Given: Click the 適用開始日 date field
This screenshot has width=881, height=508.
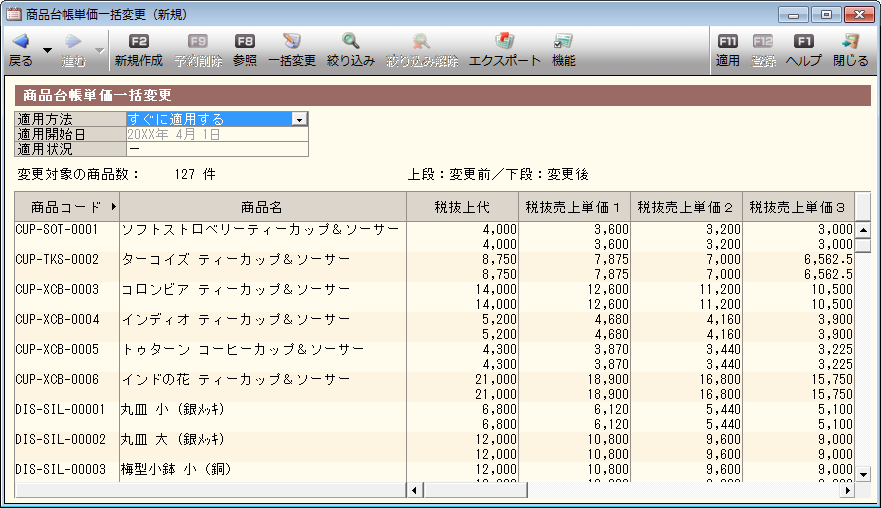Looking at the screenshot, I should 217,134.
